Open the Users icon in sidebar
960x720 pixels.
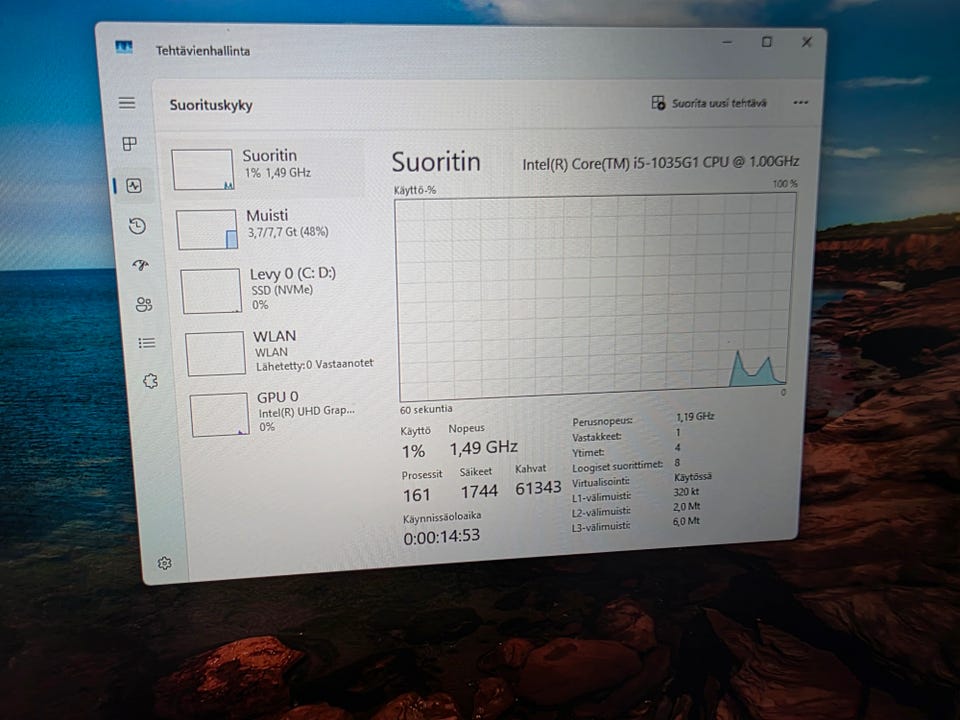click(144, 304)
